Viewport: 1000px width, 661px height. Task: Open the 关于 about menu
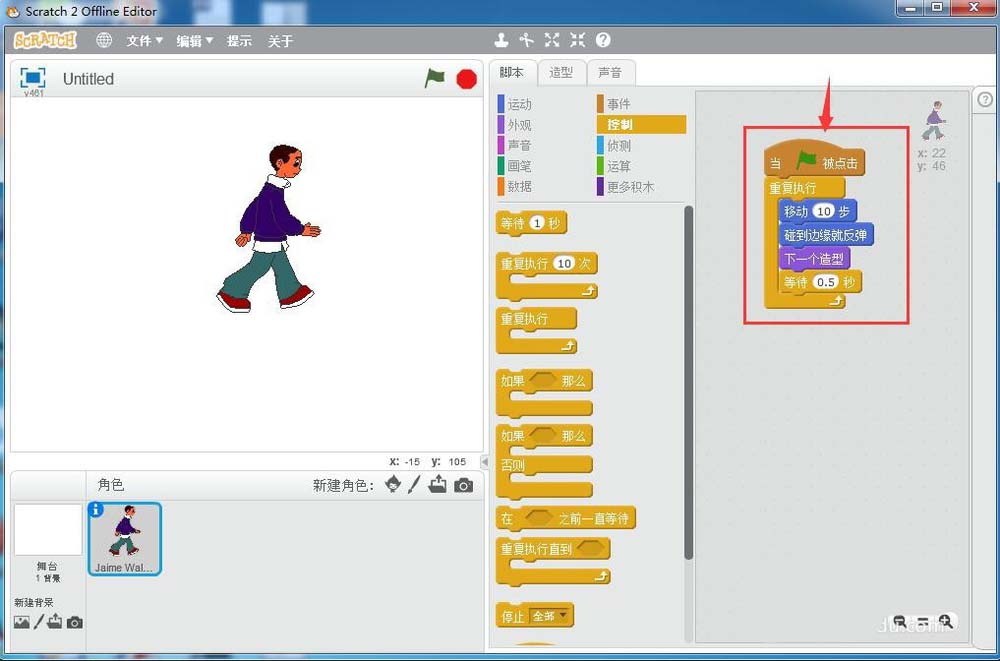280,41
